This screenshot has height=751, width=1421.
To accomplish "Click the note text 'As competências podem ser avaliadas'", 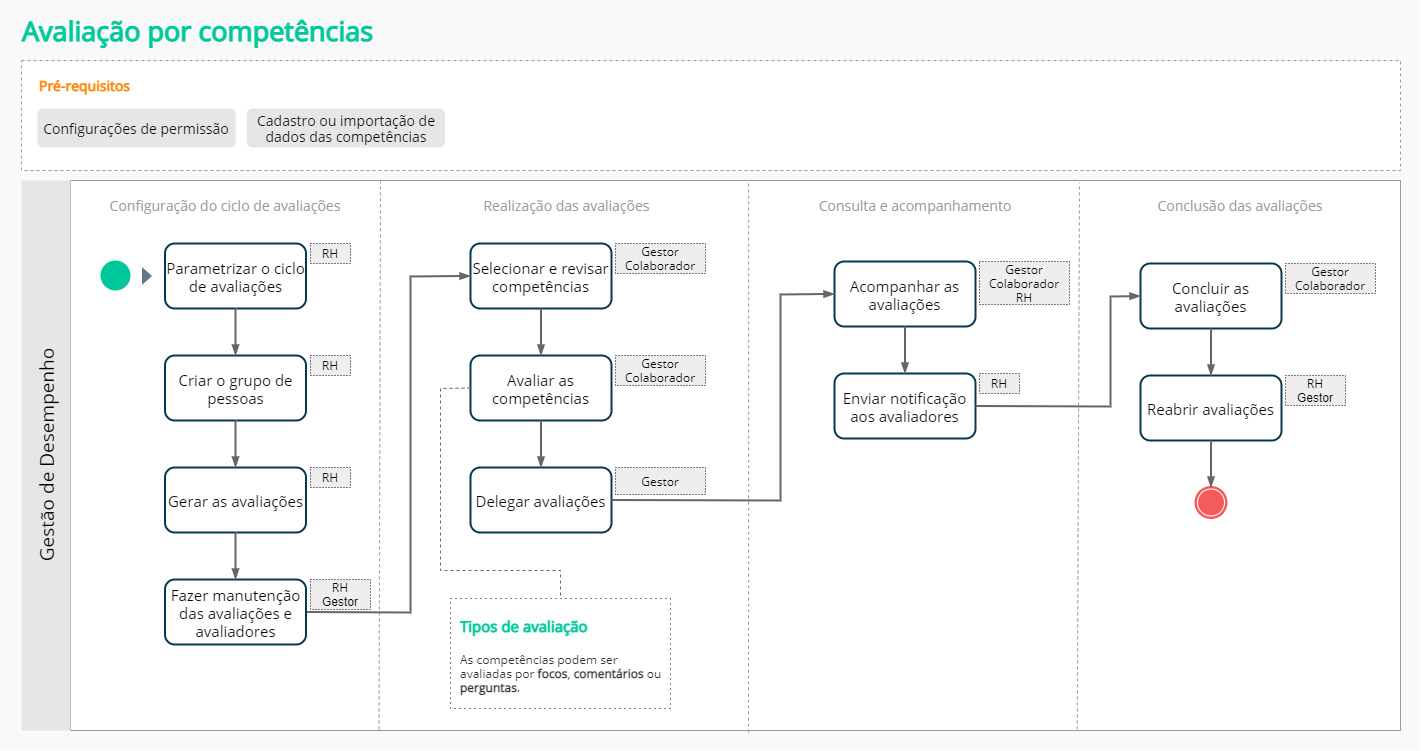I will (x=560, y=674).
